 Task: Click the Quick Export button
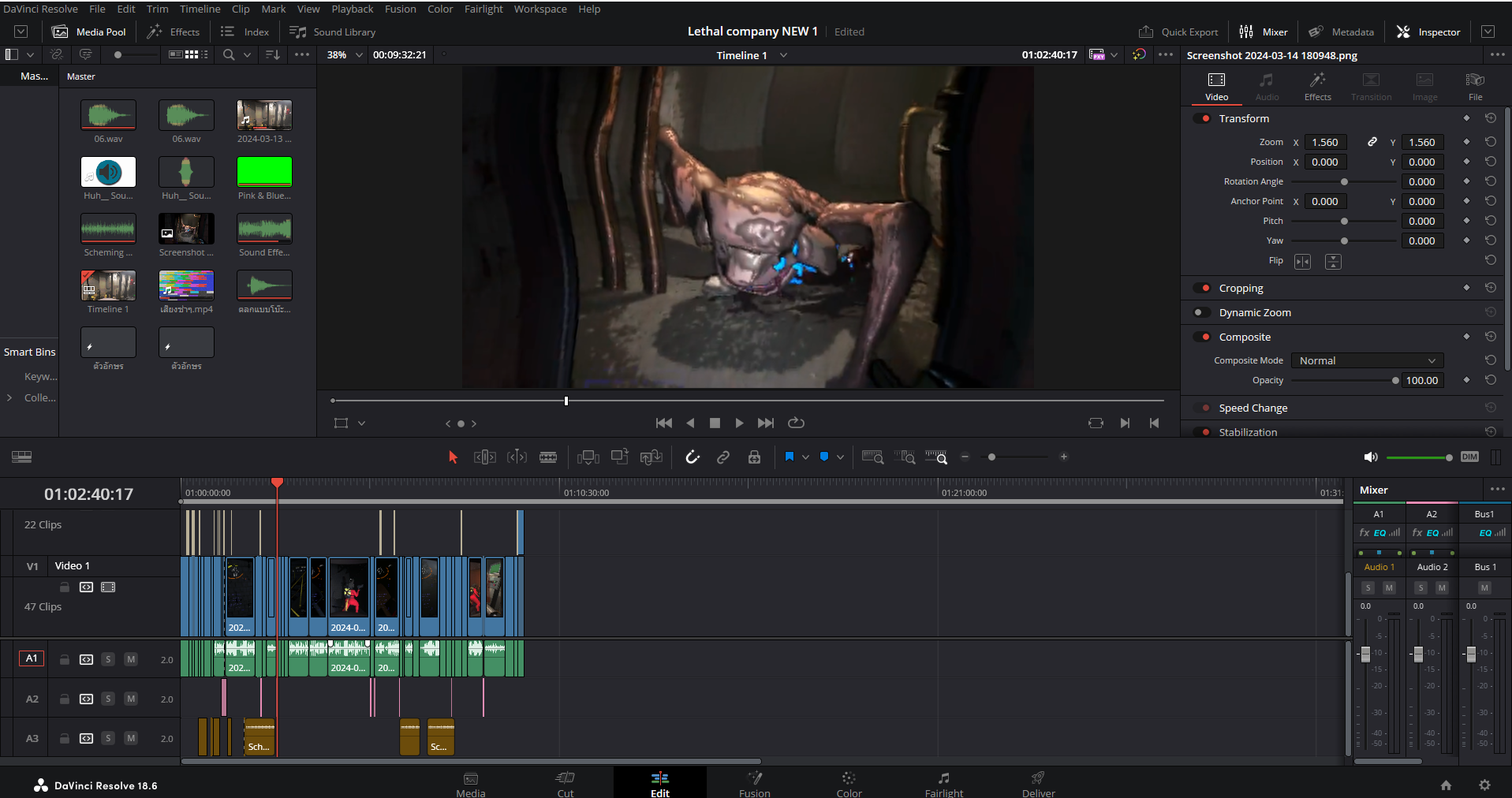[1178, 32]
